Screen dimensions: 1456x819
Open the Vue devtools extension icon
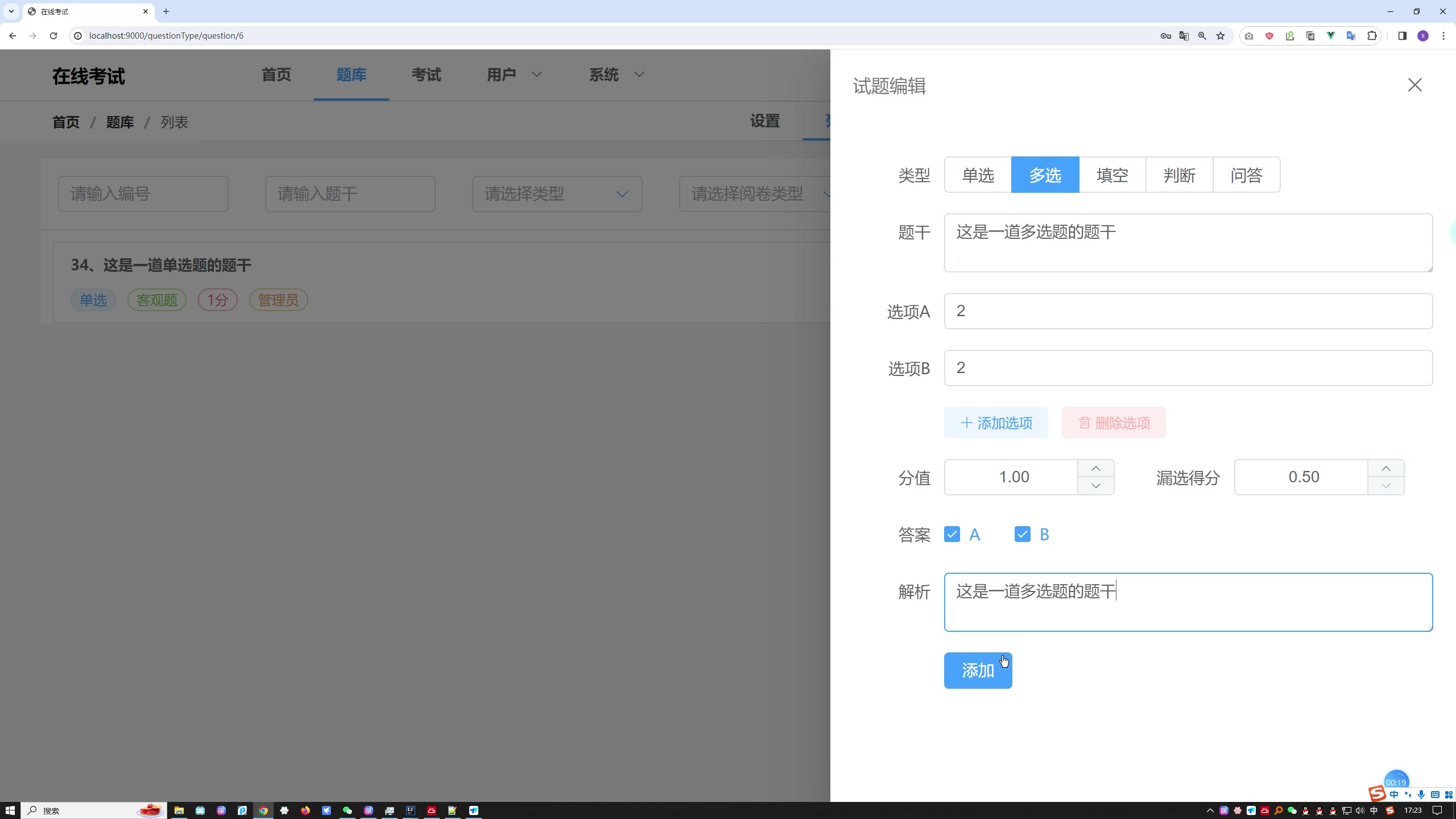(1331, 36)
